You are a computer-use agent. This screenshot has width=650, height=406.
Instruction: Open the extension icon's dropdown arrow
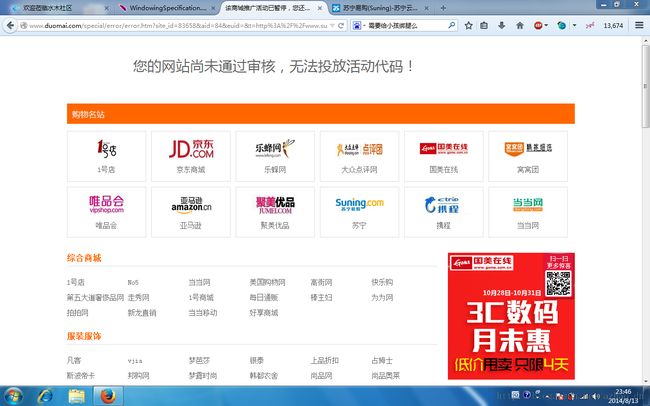tap(574, 26)
